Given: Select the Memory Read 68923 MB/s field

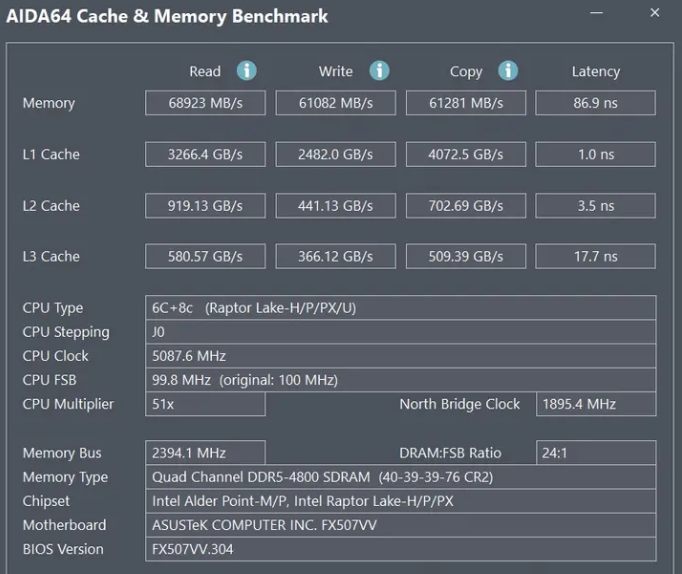Looking at the screenshot, I should pyautogui.click(x=204, y=103).
